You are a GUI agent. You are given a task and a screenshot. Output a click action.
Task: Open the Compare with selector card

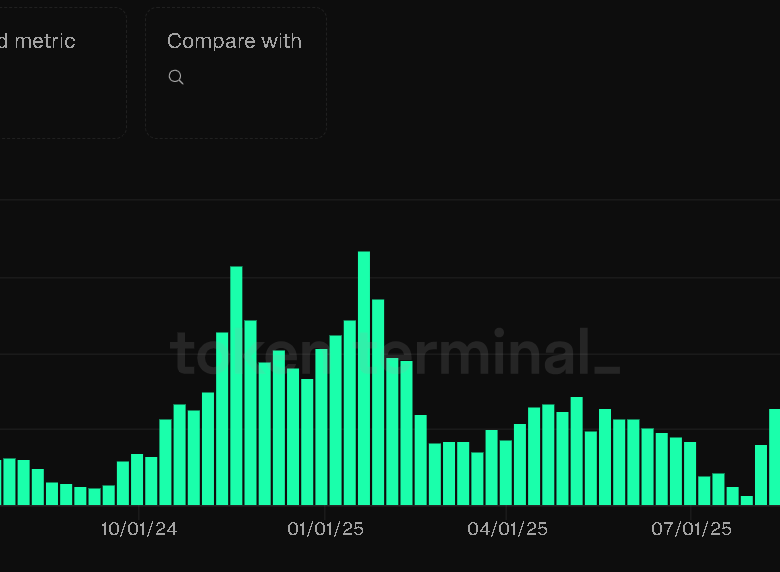click(236, 72)
